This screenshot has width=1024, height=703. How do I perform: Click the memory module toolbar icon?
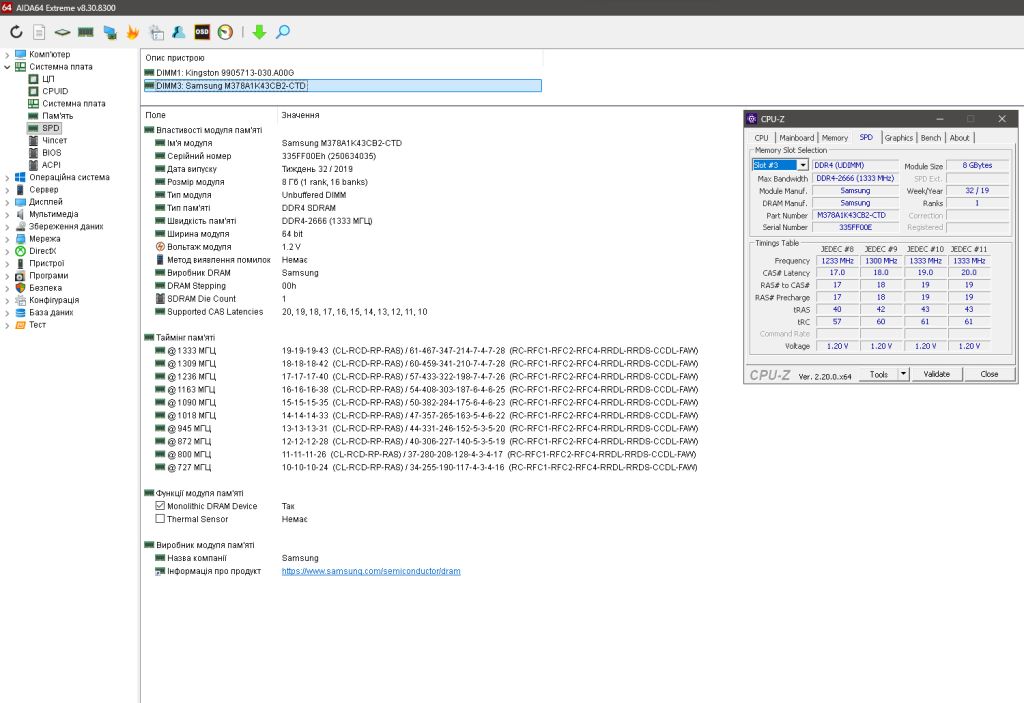click(86, 32)
